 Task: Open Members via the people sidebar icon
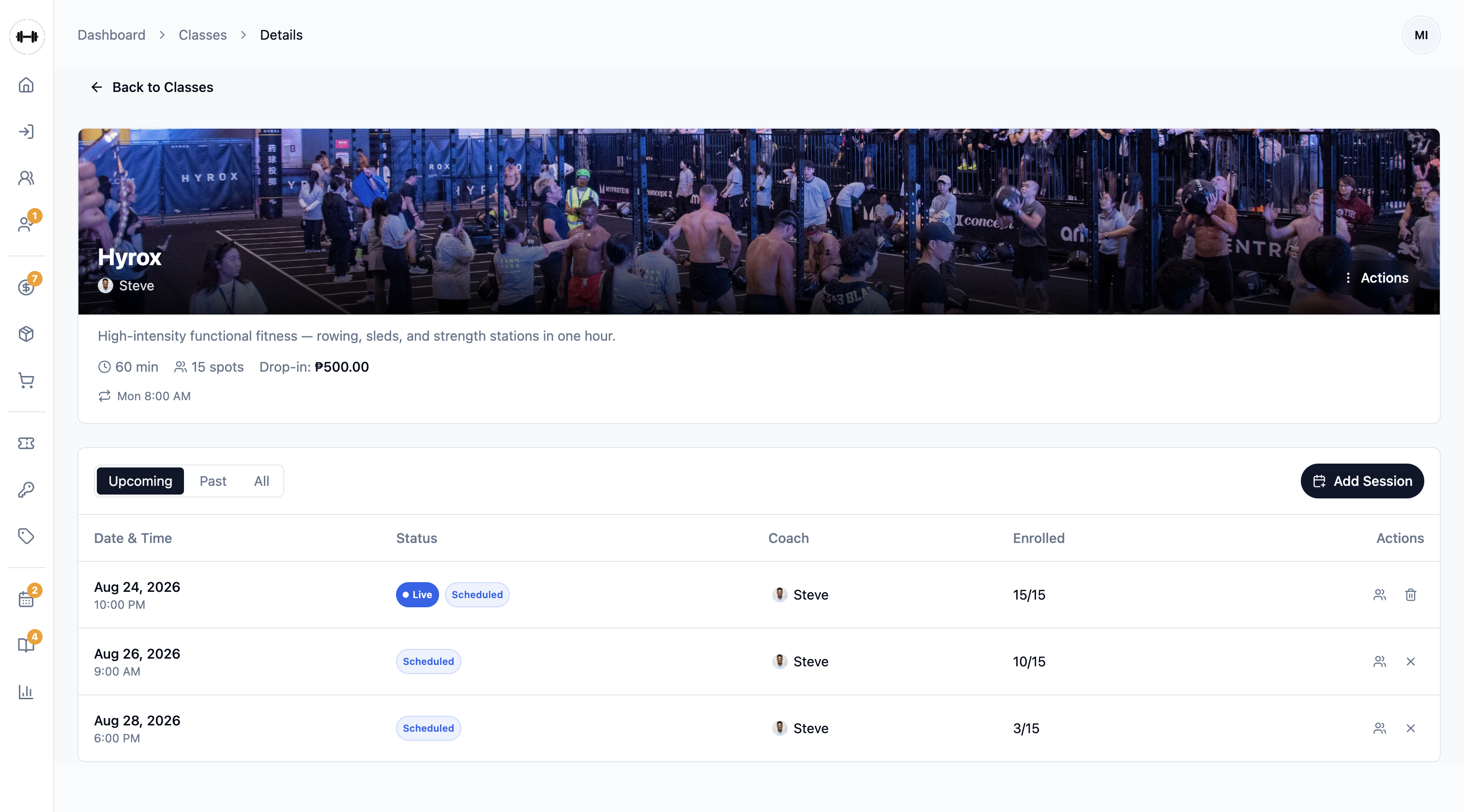pyautogui.click(x=26, y=179)
